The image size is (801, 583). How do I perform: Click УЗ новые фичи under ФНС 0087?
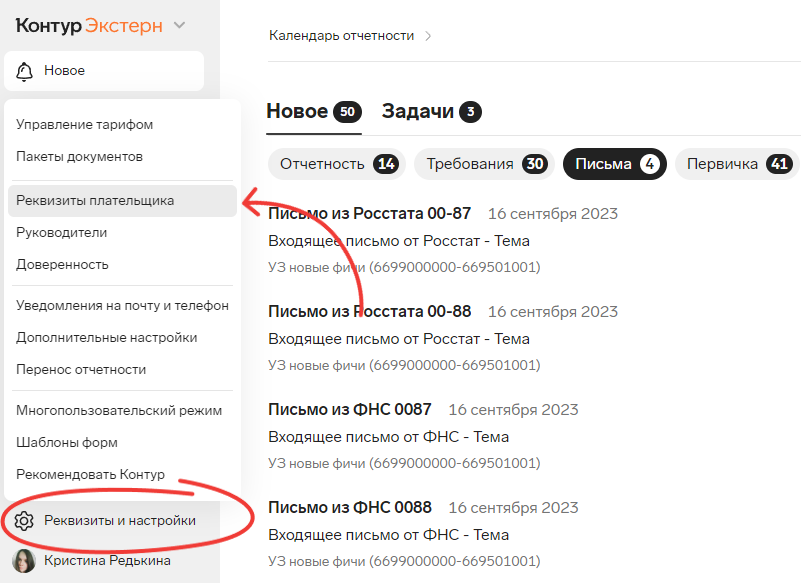(404, 463)
